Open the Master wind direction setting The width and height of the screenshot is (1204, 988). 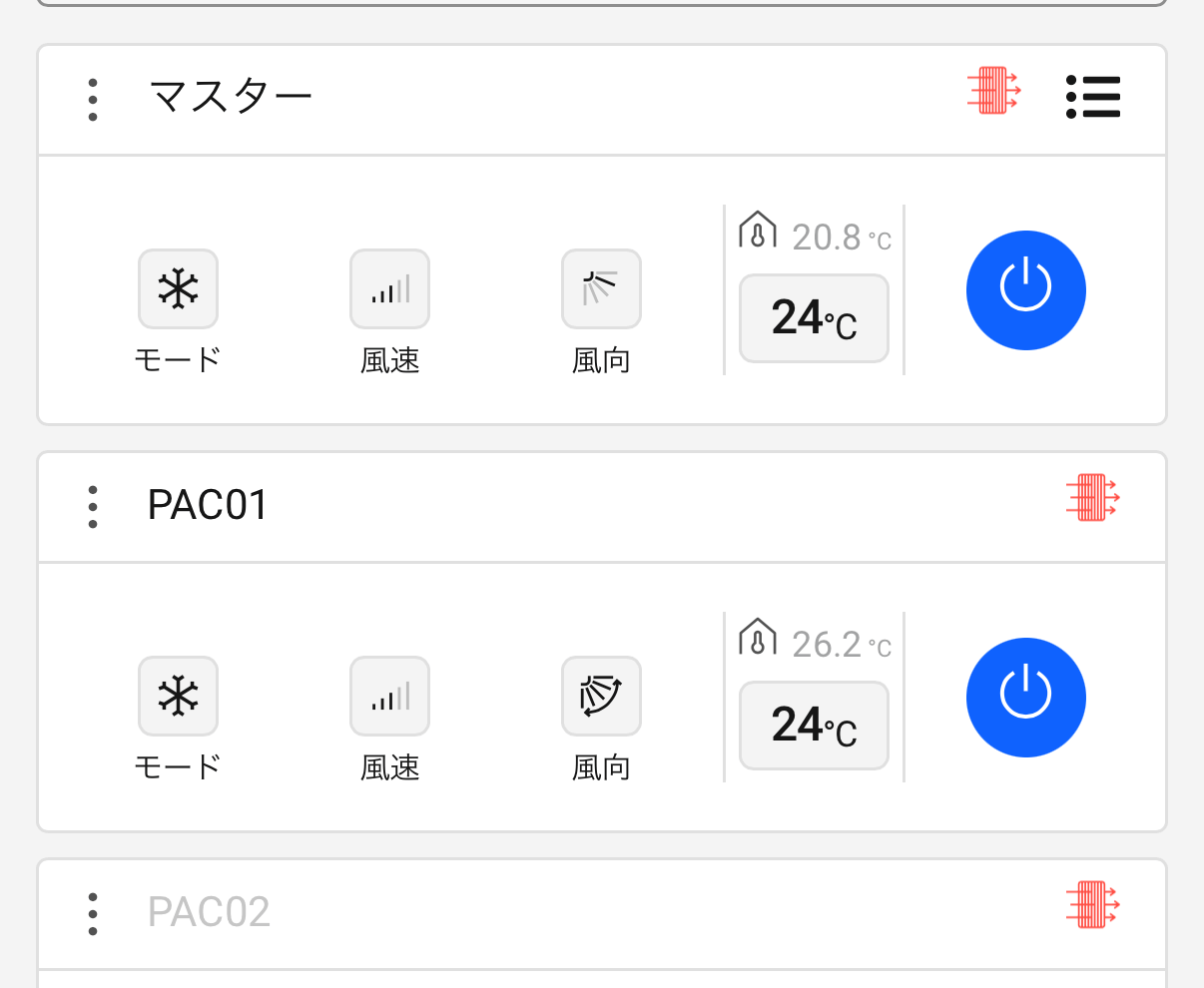[x=601, y=289]
